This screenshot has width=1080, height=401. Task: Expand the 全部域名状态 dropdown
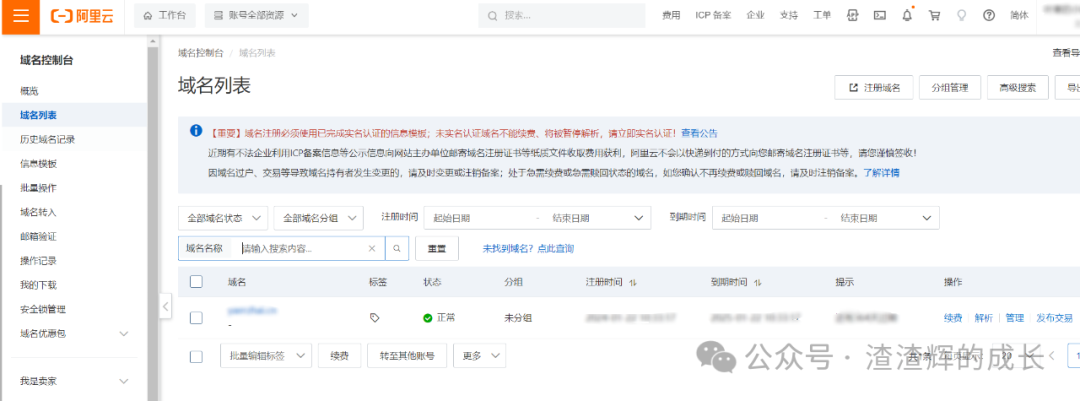(x=222, y=218)
